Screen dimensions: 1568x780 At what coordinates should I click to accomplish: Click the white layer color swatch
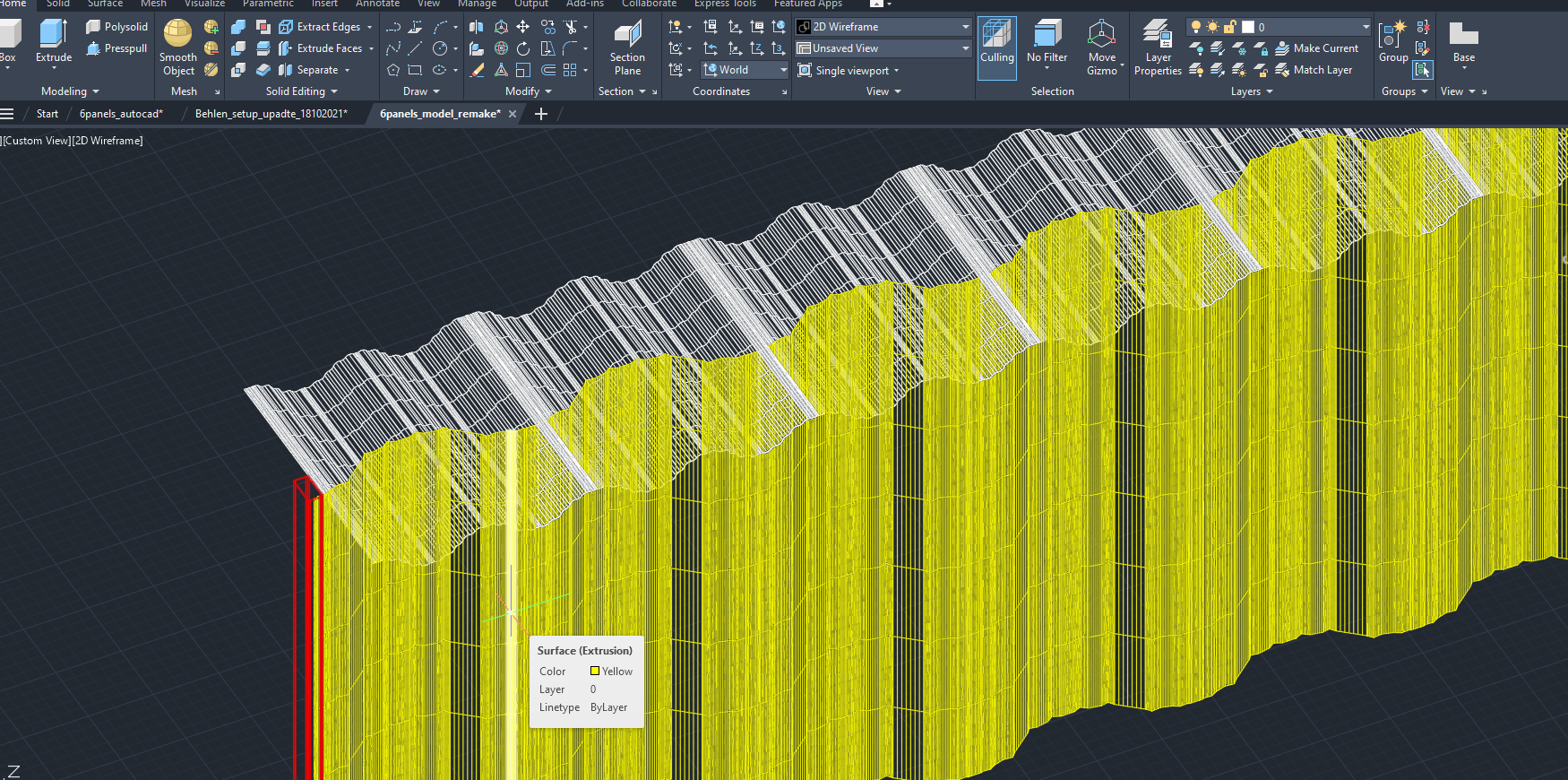coord(1247,27)
